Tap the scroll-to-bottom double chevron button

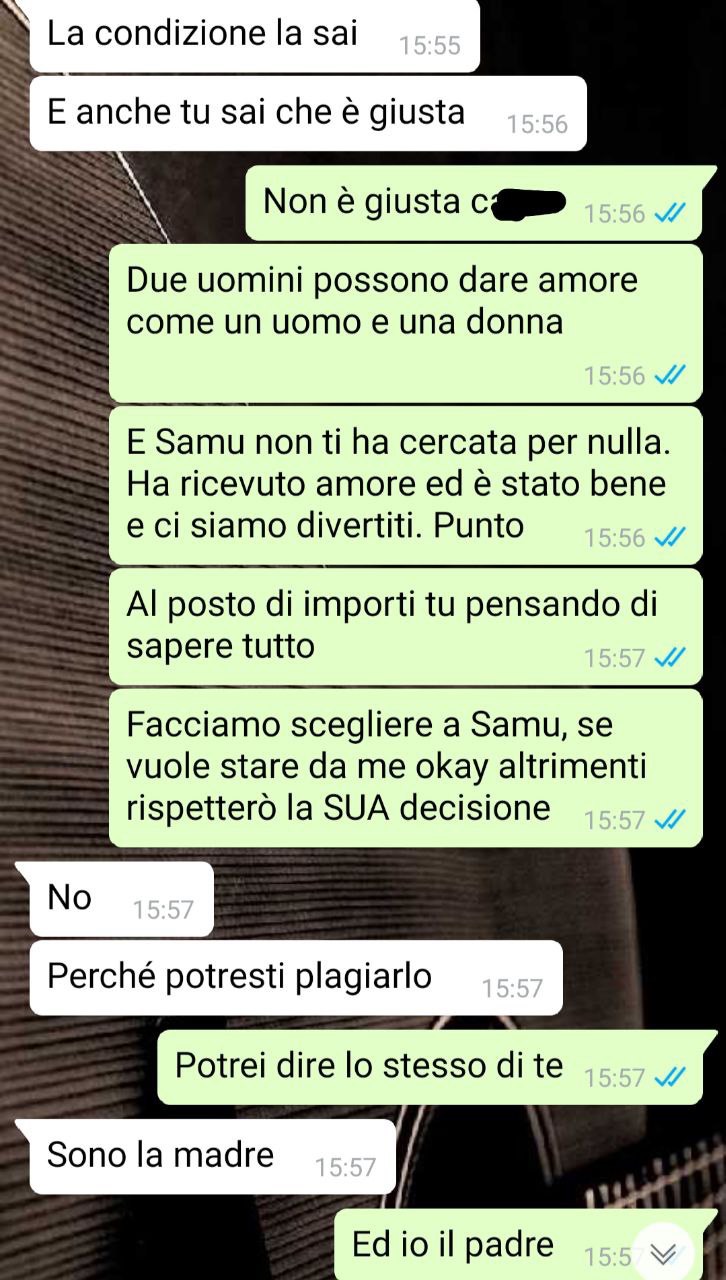pos(663,1253)
